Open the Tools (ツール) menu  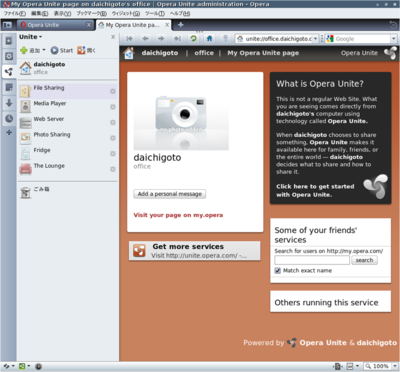(155, 13)
